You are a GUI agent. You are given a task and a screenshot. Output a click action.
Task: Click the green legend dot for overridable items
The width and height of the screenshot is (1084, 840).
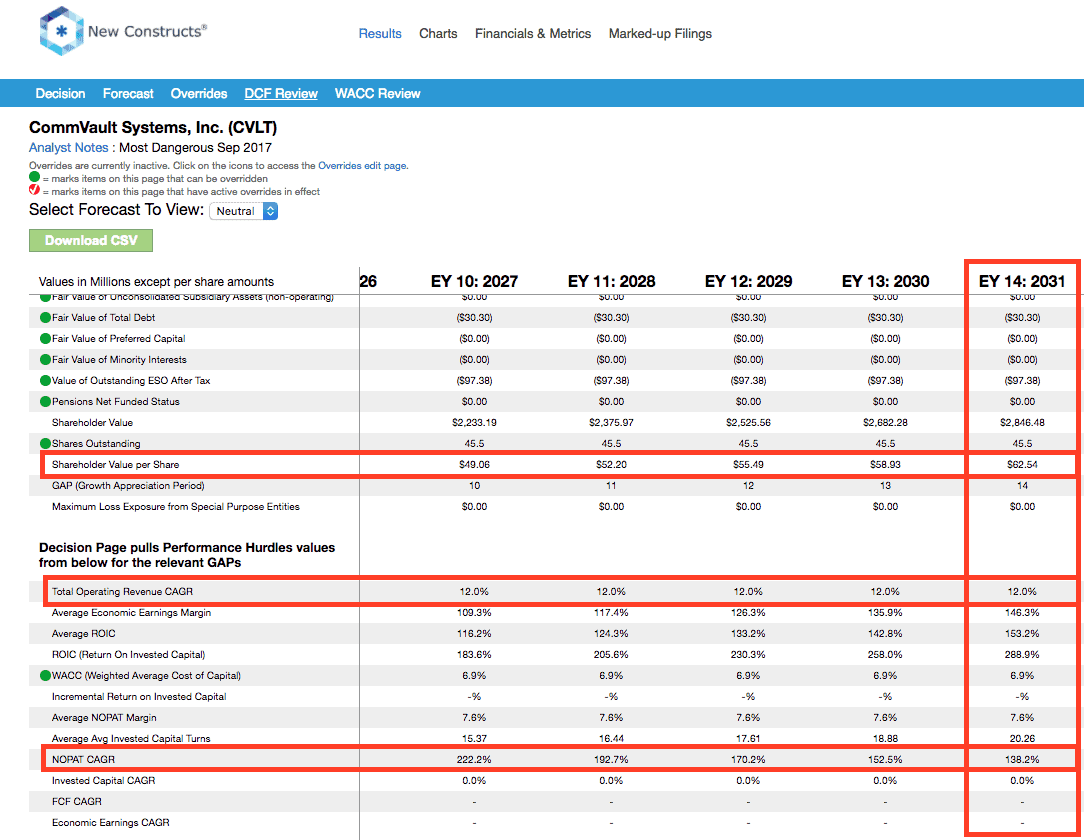tap(35, 177)
